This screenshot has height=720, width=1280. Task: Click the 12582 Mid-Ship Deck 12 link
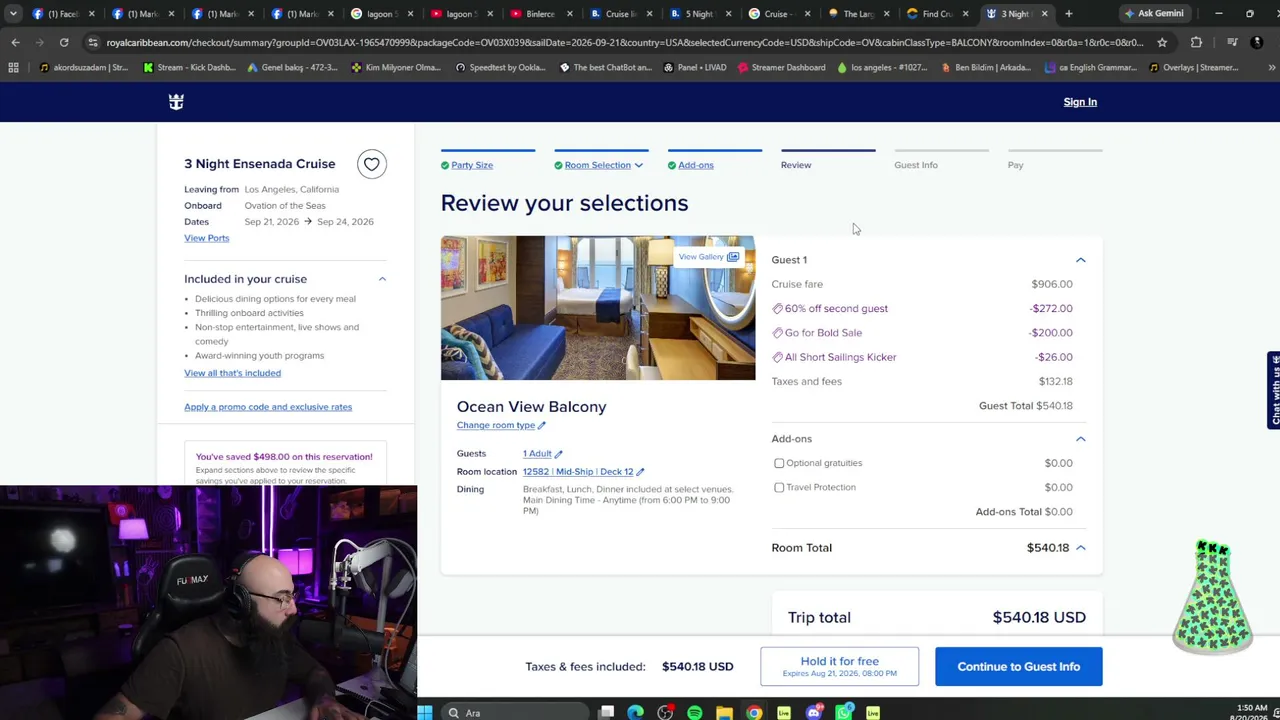[x=578, y=472]
